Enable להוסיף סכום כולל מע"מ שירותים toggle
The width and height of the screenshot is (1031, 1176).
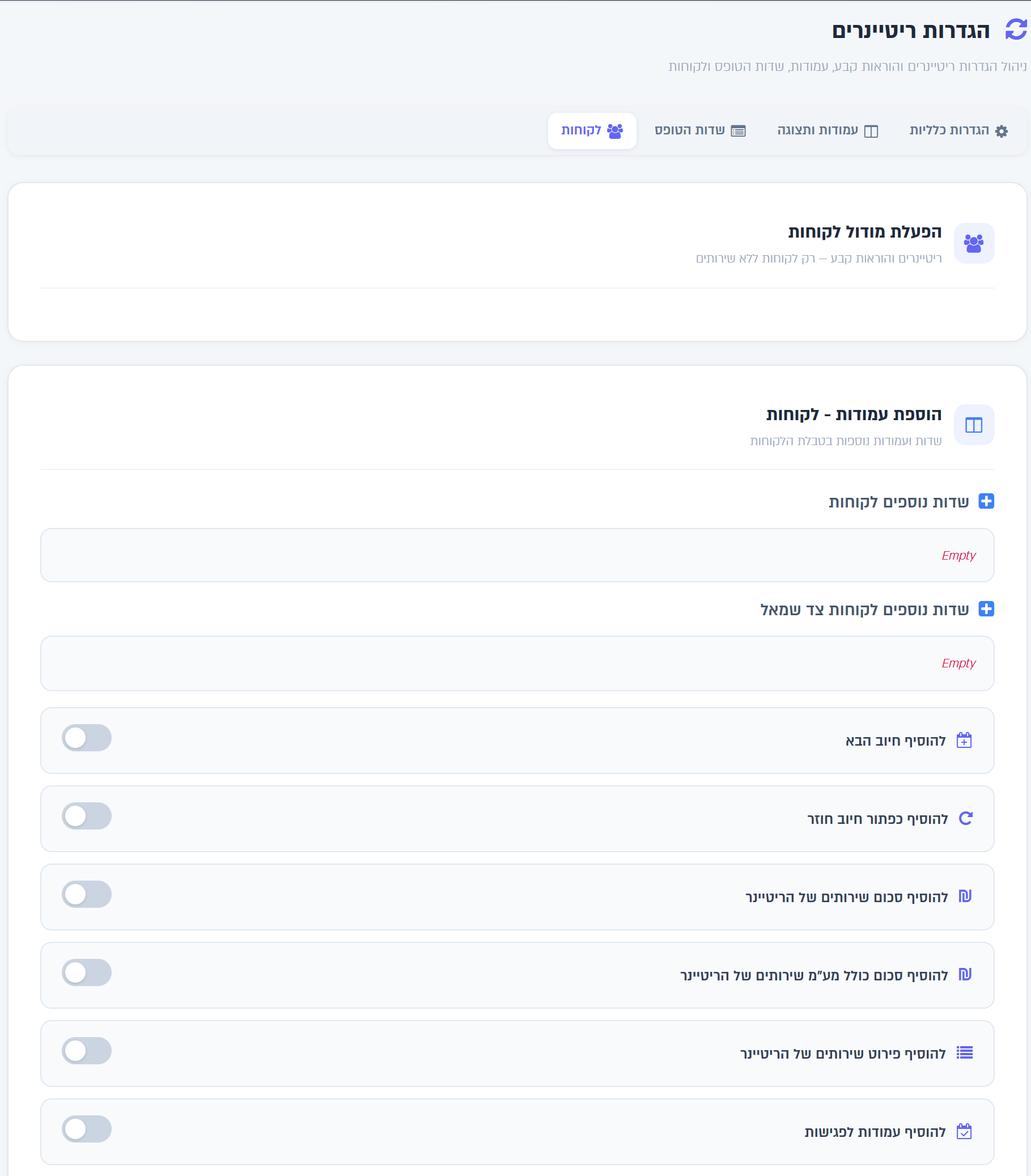pos(87,972)
